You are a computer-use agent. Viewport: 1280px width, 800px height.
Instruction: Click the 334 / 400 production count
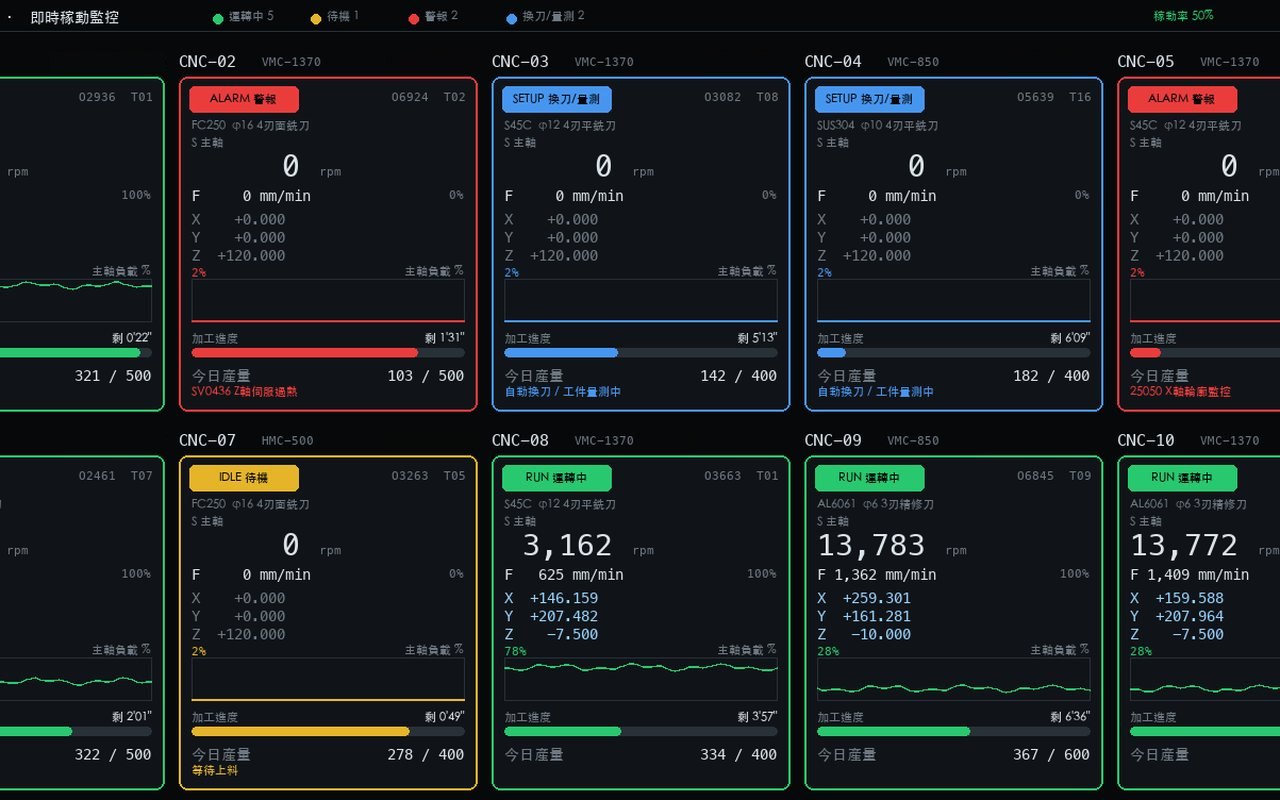pos(739,755)
